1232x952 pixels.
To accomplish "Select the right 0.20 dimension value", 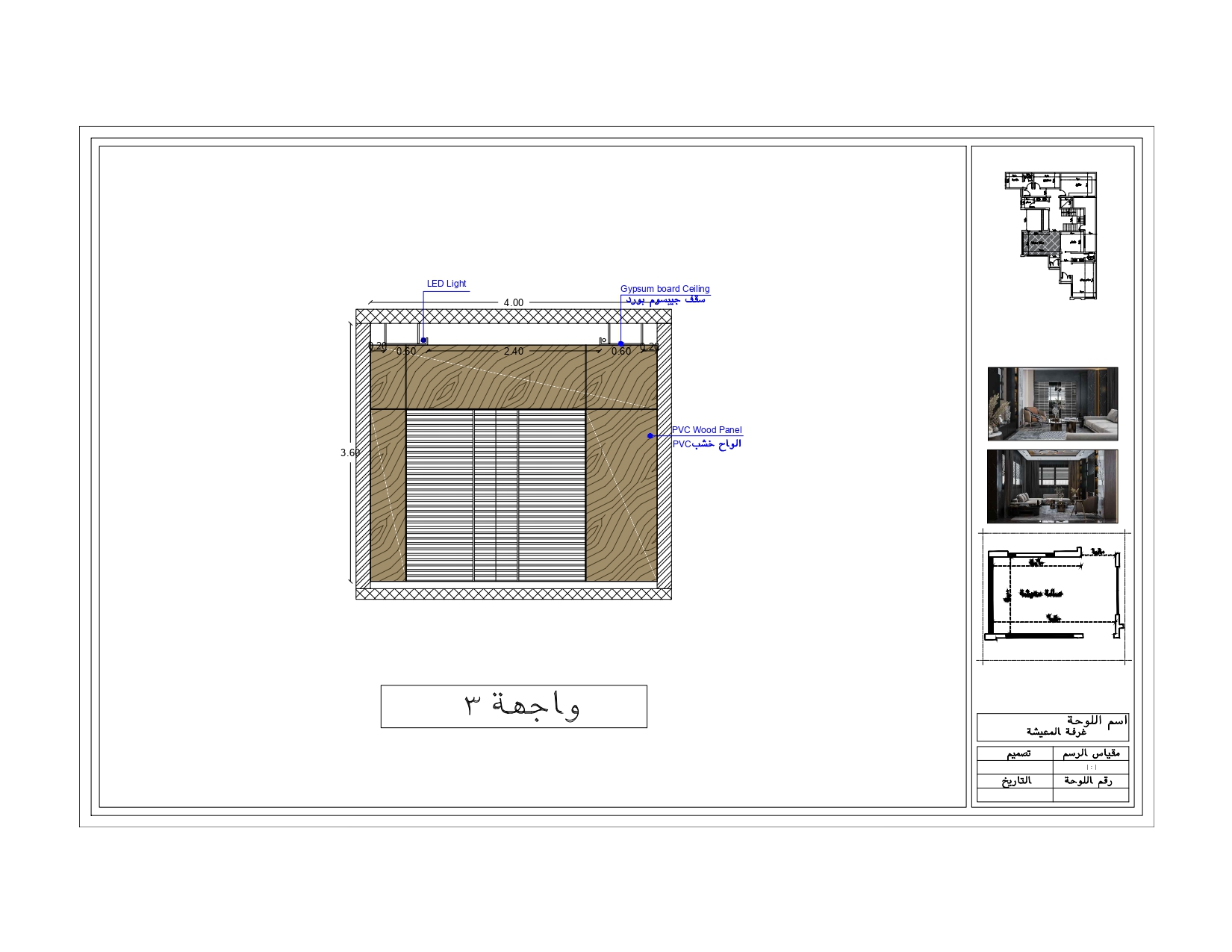I will click(650, 348).
